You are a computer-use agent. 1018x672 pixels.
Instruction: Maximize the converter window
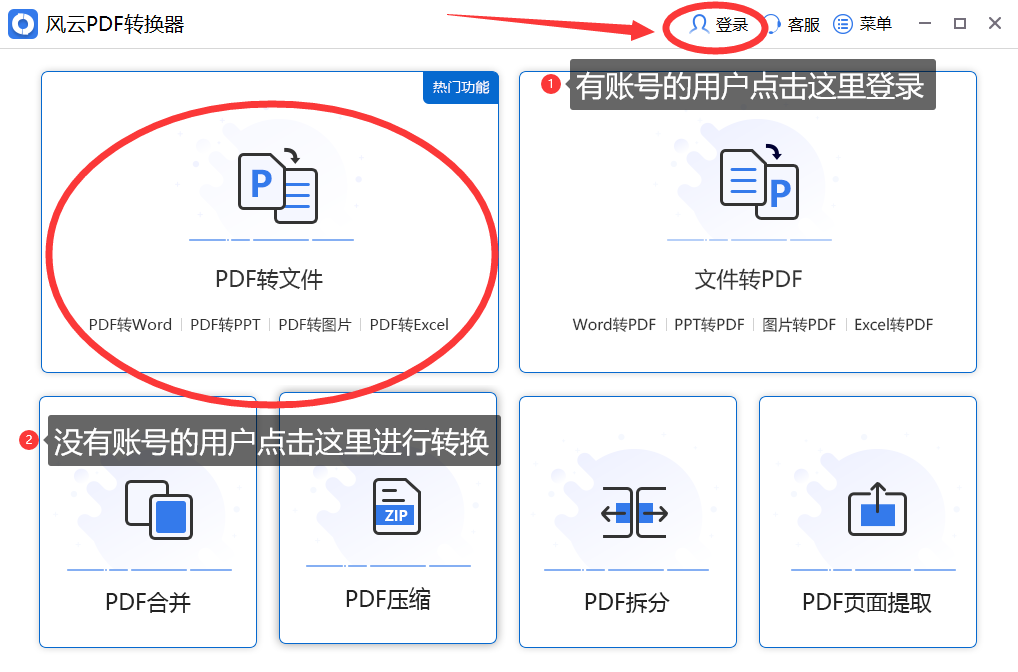point(960,24)
